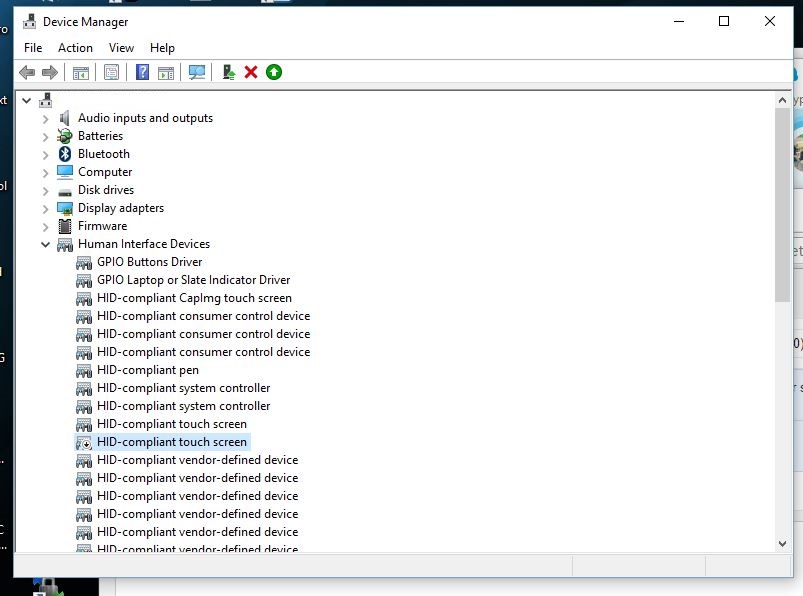Expand the Batteries category
The width and height of the screenshot is (803, 596).
coord(44,135)
